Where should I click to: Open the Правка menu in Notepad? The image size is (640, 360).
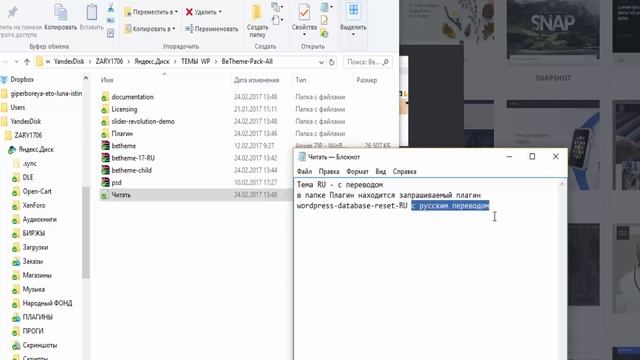point(329,171)
